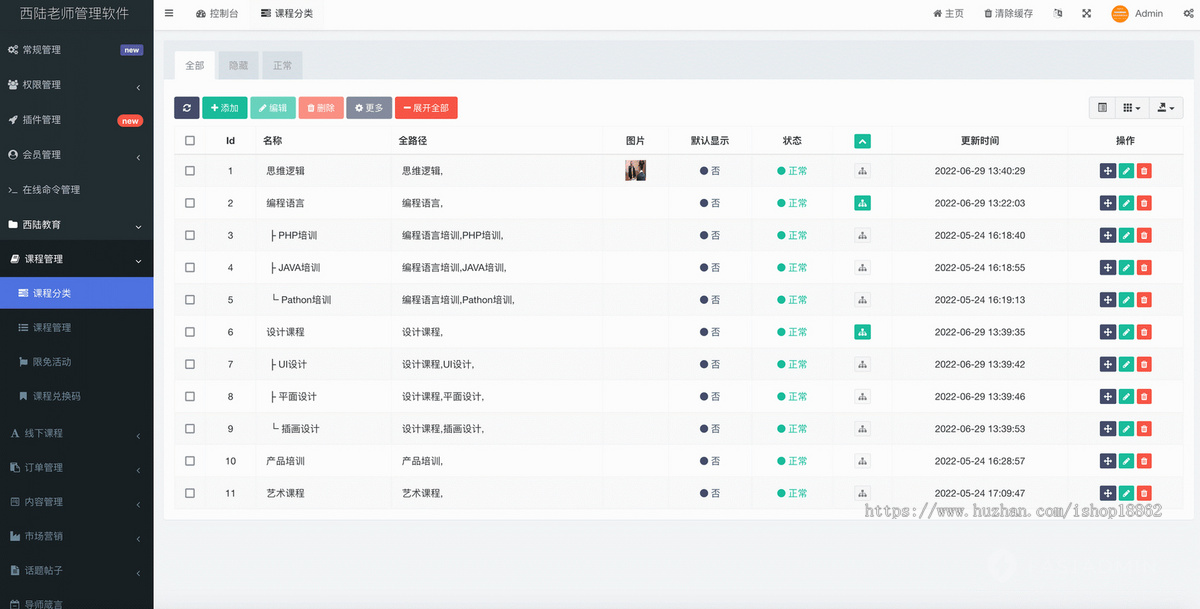Click the edit pencil icon for 艺术课程 row

(1125, 492)
